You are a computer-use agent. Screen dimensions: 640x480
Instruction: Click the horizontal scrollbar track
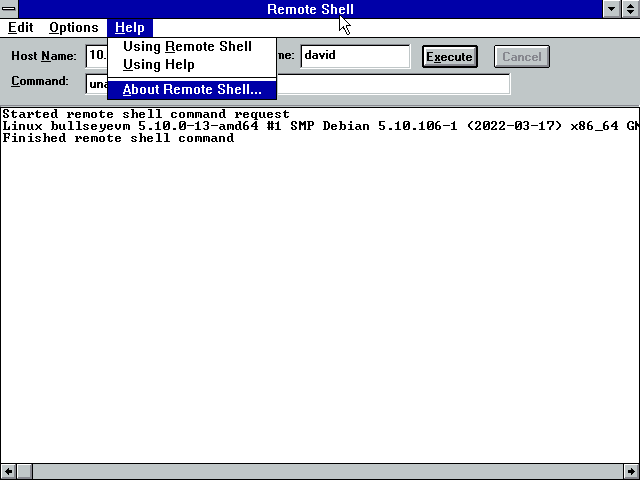click(x=328, y=471)
